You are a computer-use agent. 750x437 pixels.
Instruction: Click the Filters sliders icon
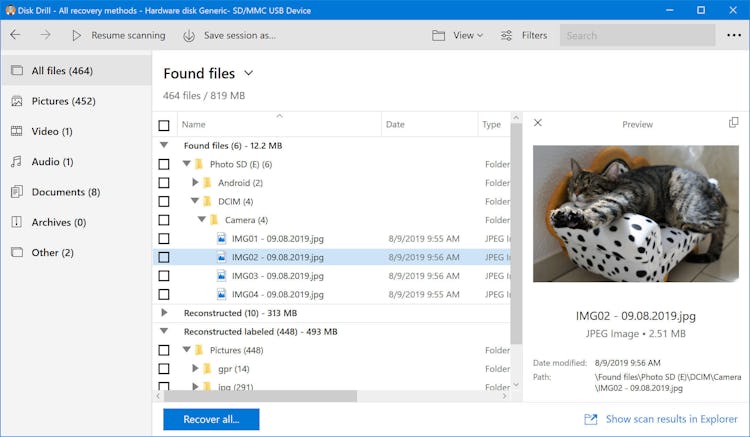(x=506, y=35)
